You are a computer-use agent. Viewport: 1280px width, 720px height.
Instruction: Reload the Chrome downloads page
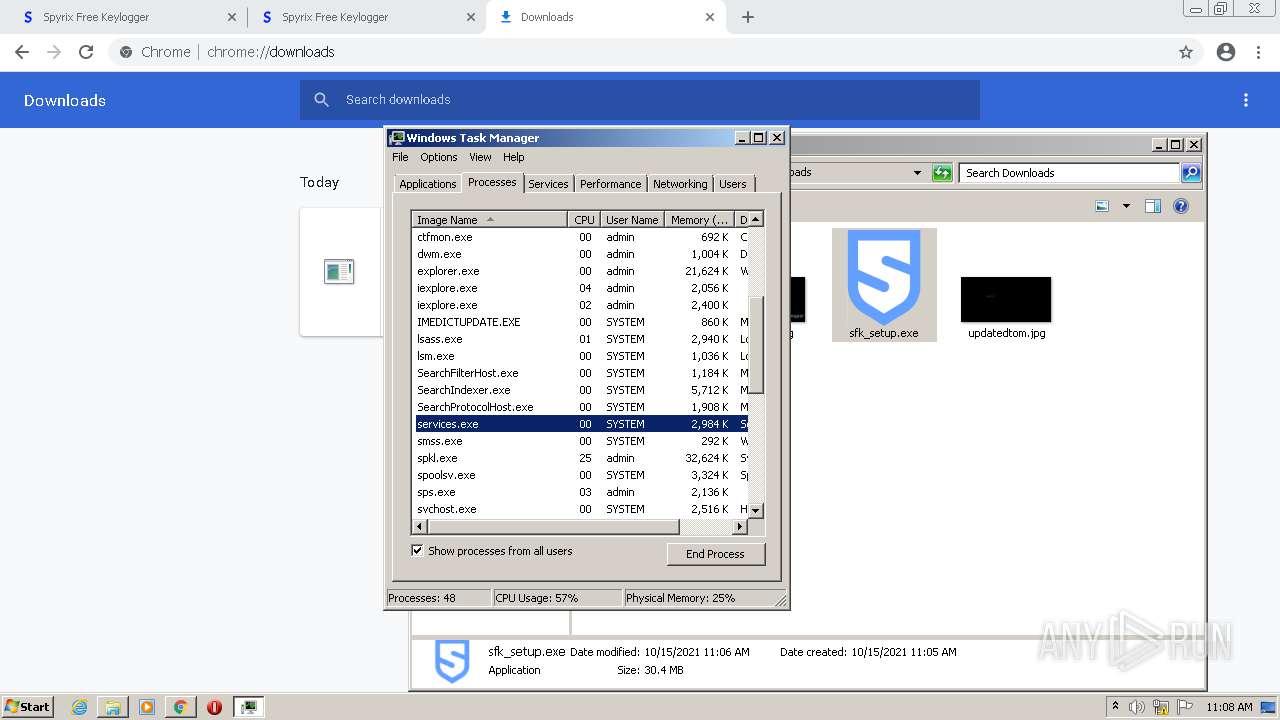[x=86, y=52]
